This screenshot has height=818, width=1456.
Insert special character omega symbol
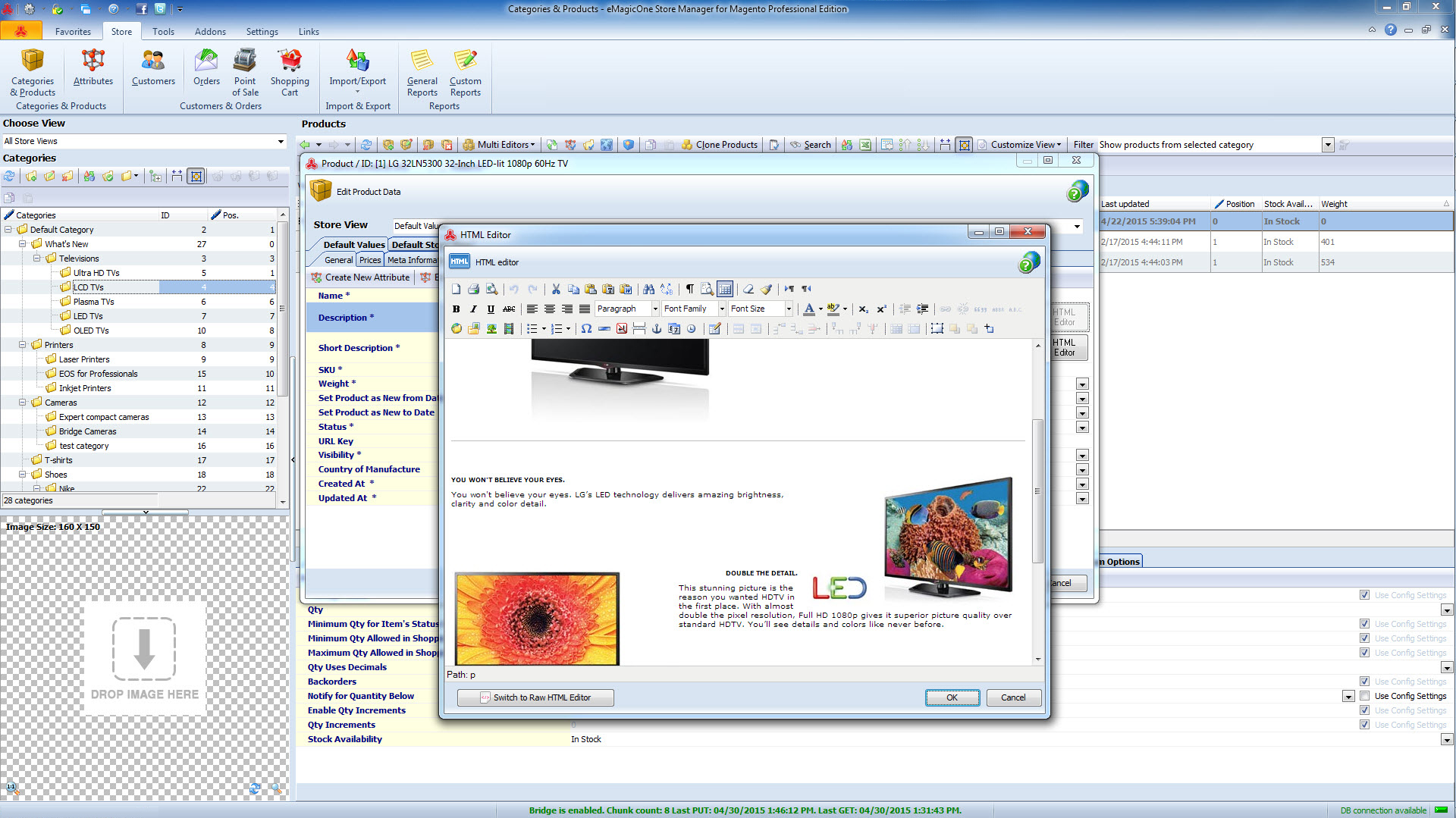tap(586, 328)
